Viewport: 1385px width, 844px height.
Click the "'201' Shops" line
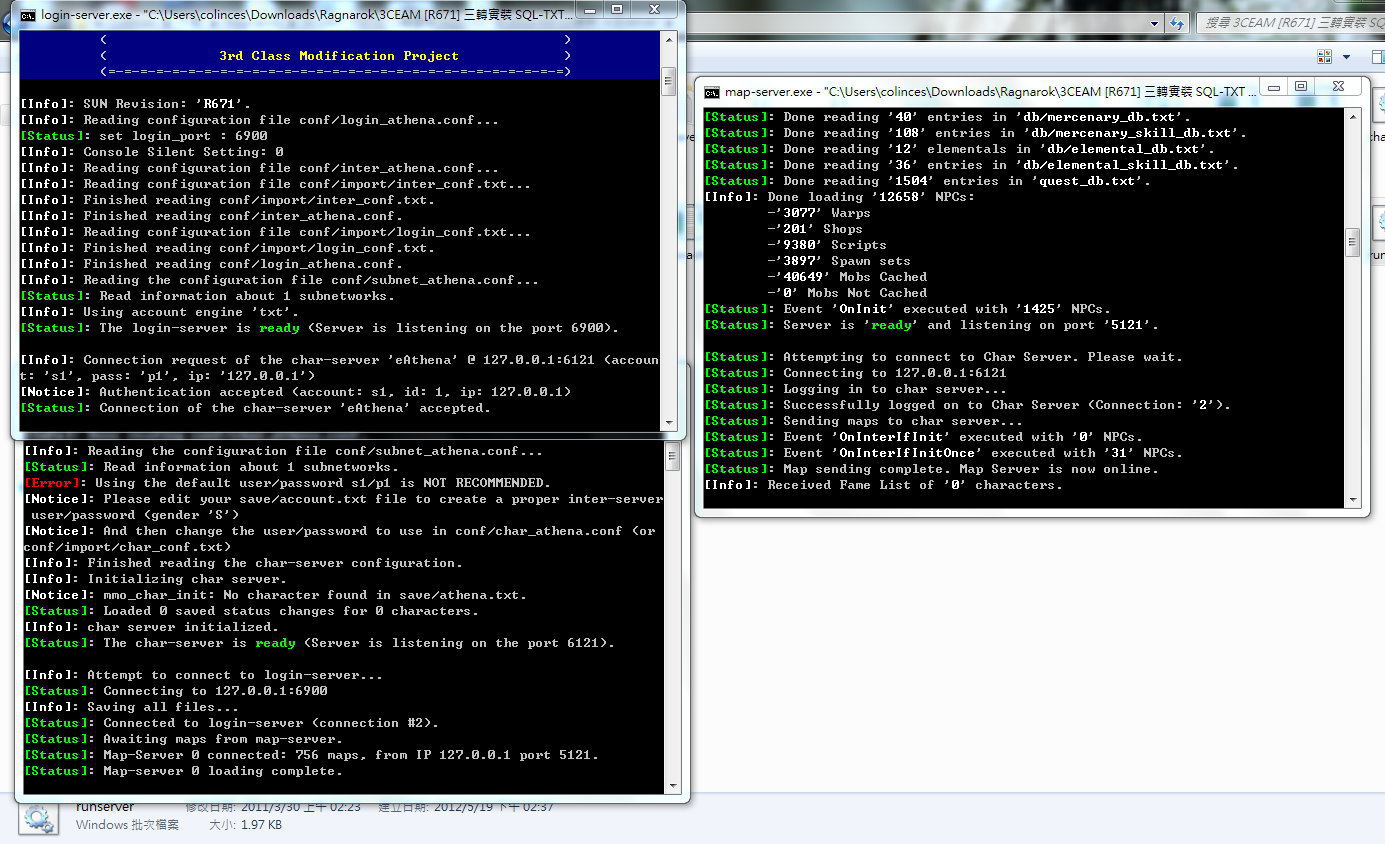tap(815, 229)
